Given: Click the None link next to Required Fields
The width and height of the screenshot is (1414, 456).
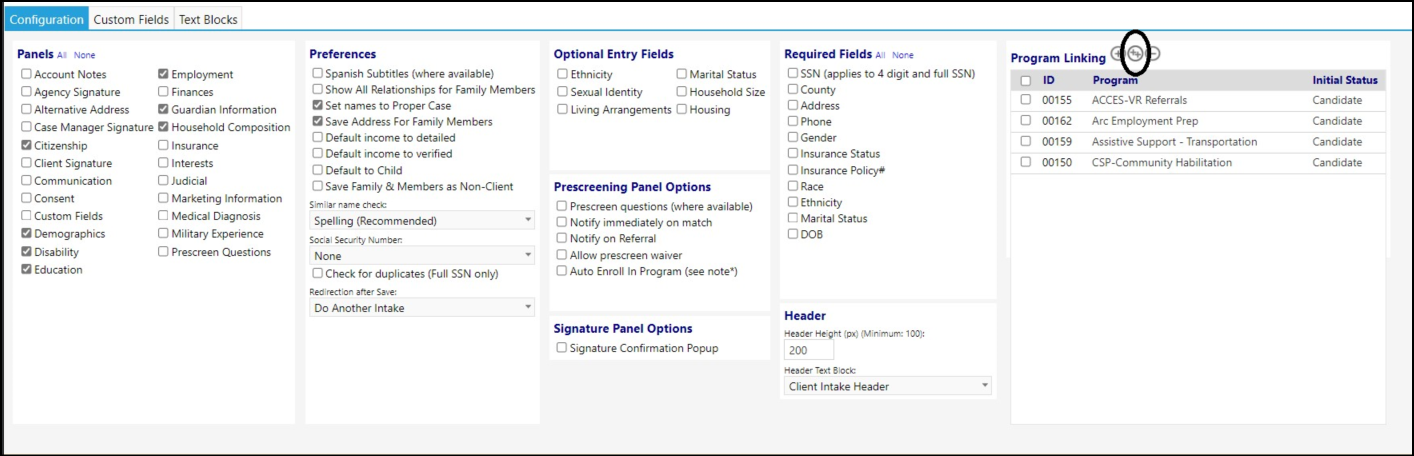Looking at the screenshot, I should click(x=903, y=55).
